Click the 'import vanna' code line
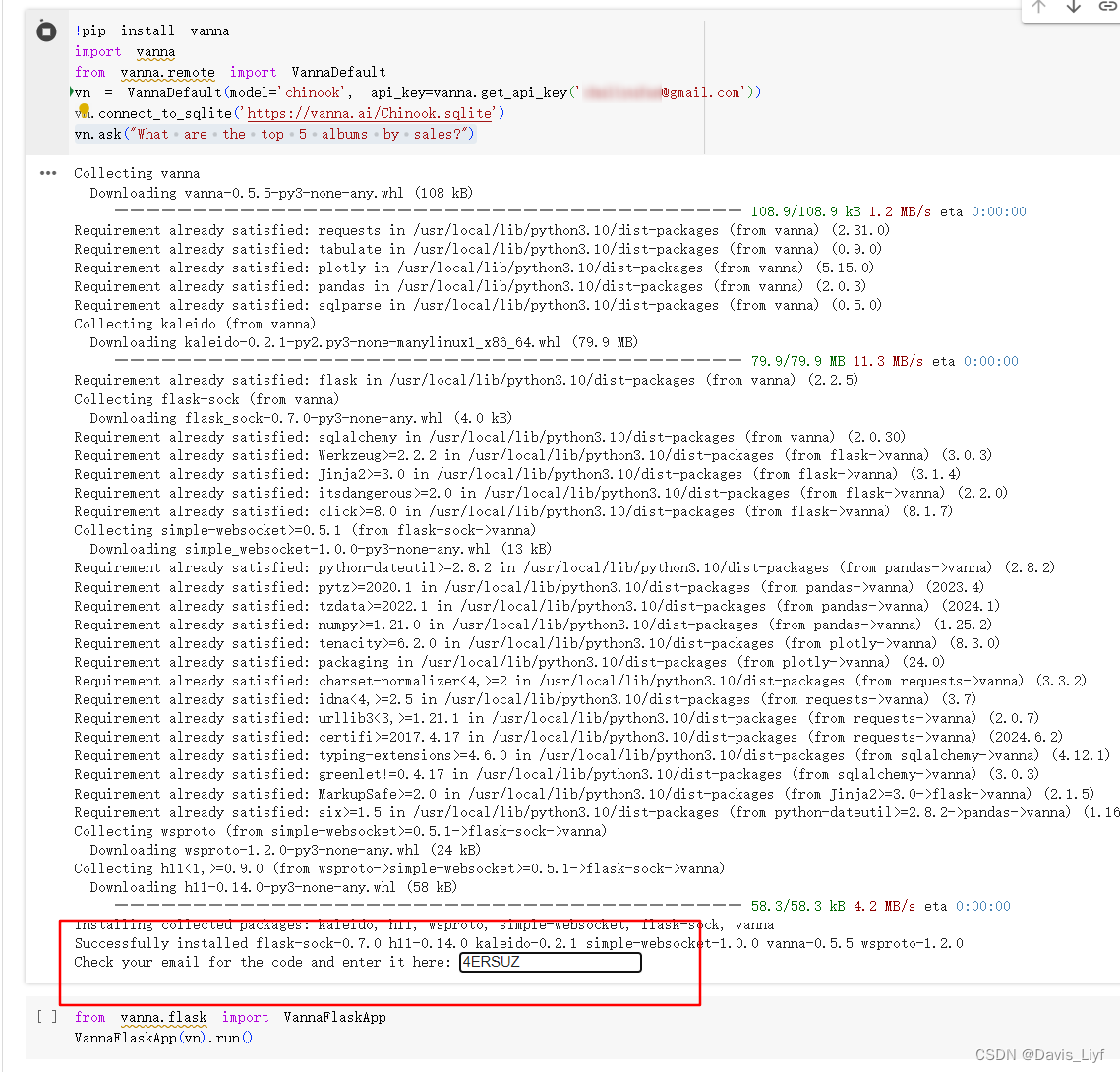 (x=124, y=51)
